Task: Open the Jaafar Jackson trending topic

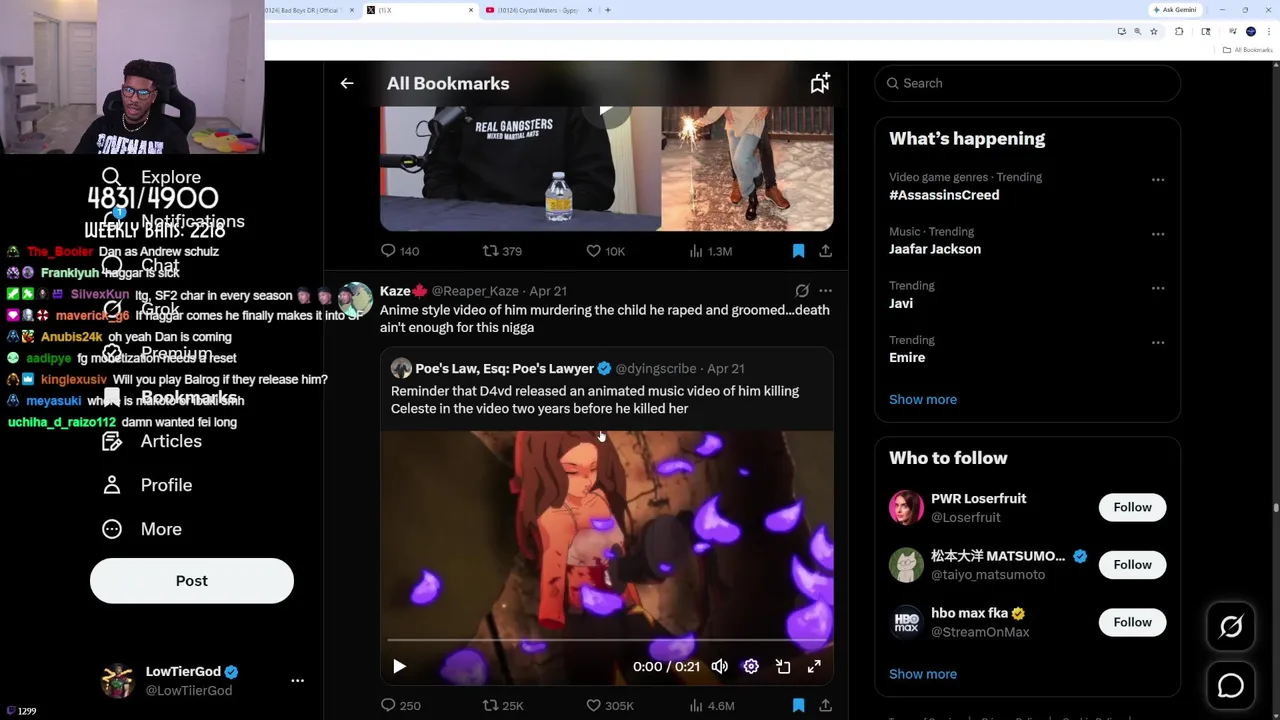Action: (x=935, y=249)
